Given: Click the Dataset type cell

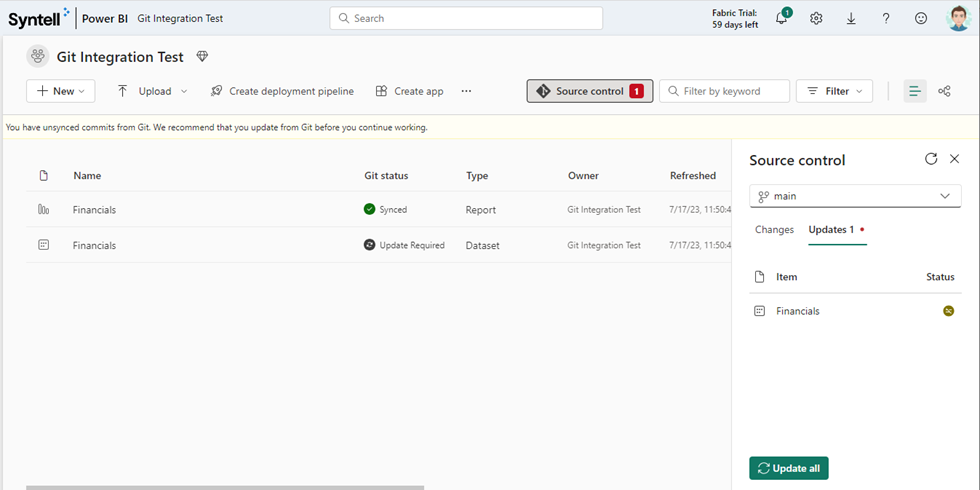Looking at the screenshot, I should click(x=482, y=246).
